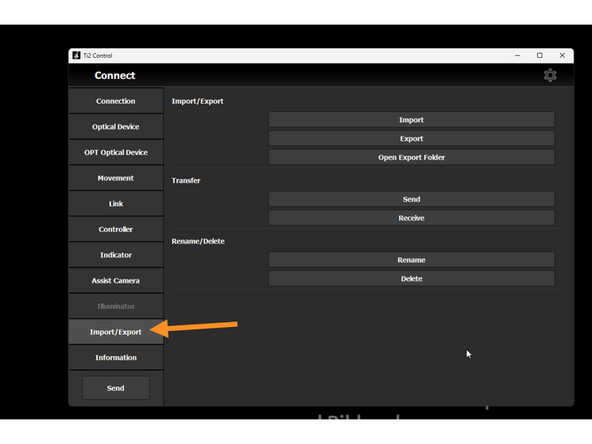Click the Receive button
The image size is (592, 444).
[x=412, y=218]
